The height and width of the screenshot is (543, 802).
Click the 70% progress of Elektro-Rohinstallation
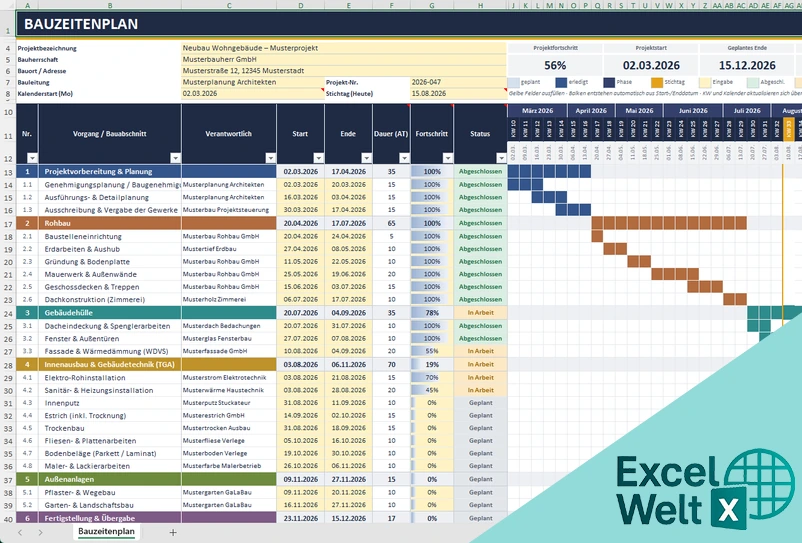click(x=432, y=378)
